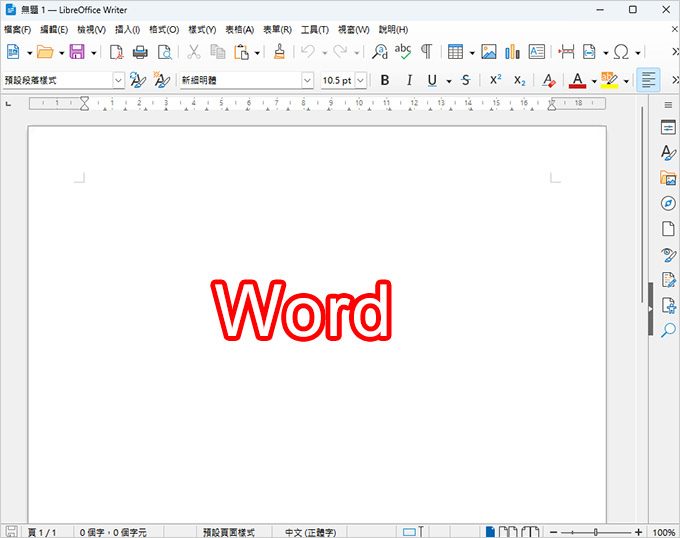Open the font size dropdown arrow
The width and height of the screenshot is (680, 538).
point(360,80)
